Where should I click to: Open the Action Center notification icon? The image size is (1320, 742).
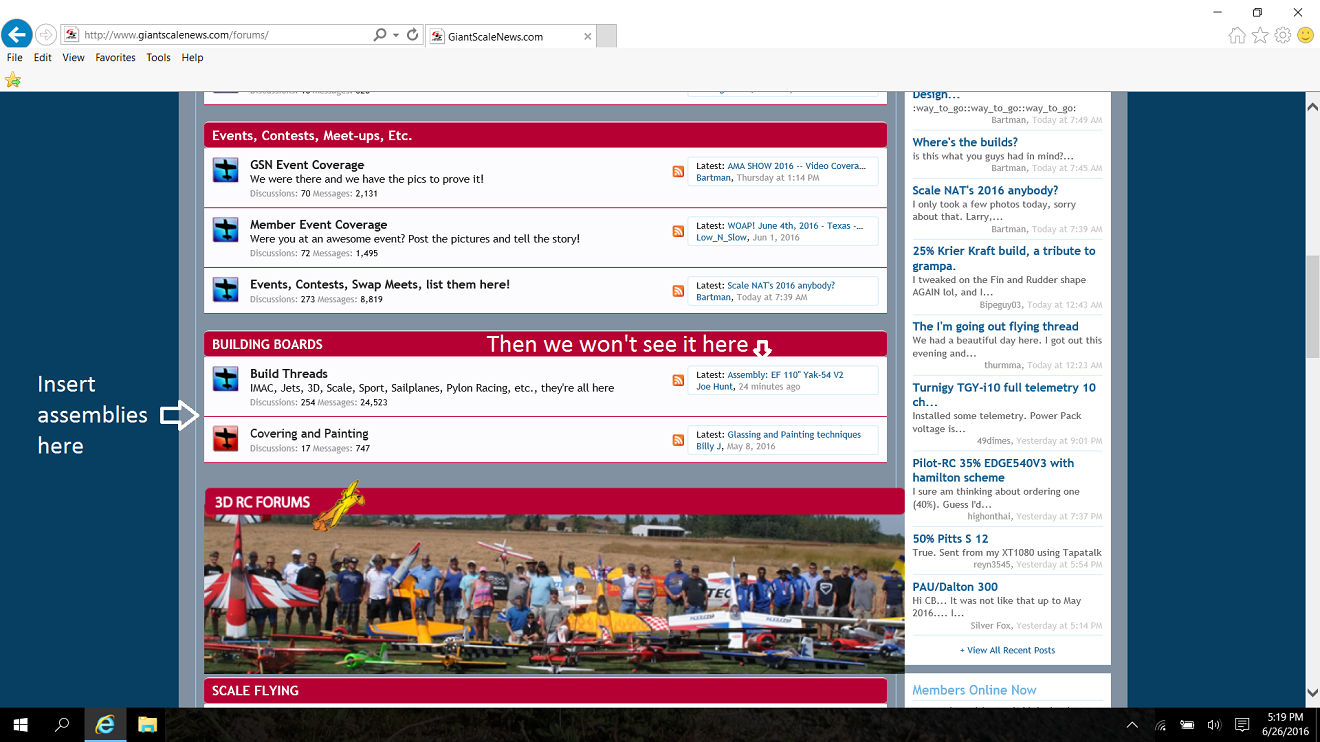click(1242, 725)
